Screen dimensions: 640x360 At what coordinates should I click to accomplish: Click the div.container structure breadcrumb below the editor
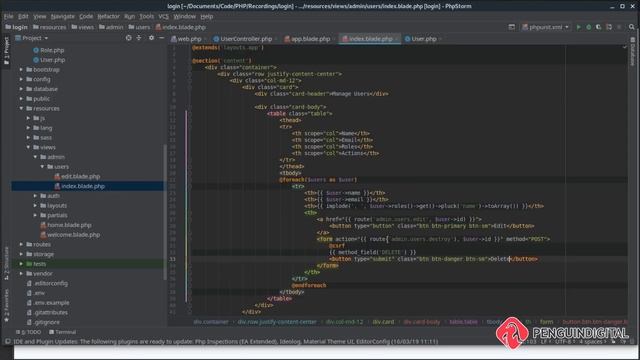pyautogui.click(x=211, y=322)
